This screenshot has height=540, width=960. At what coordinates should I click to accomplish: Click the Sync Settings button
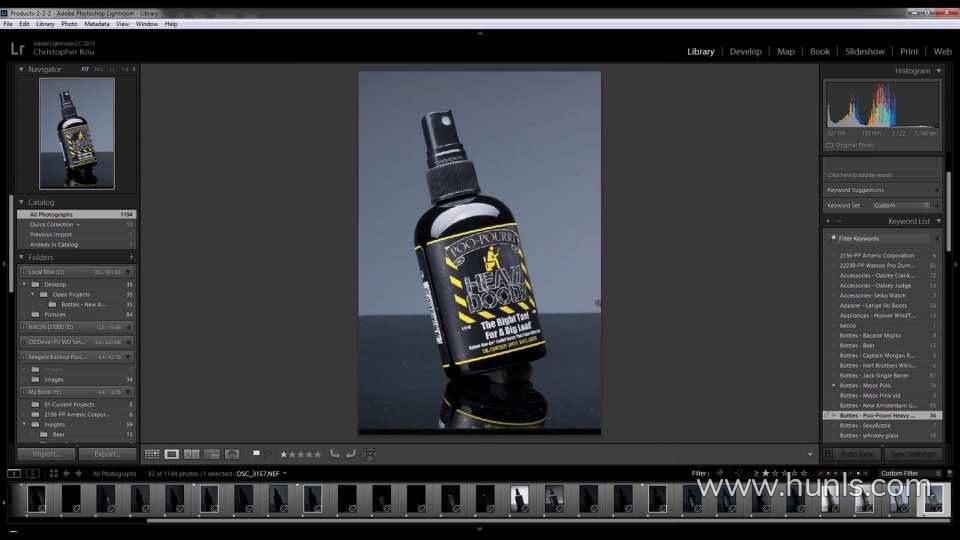[913, 454]
